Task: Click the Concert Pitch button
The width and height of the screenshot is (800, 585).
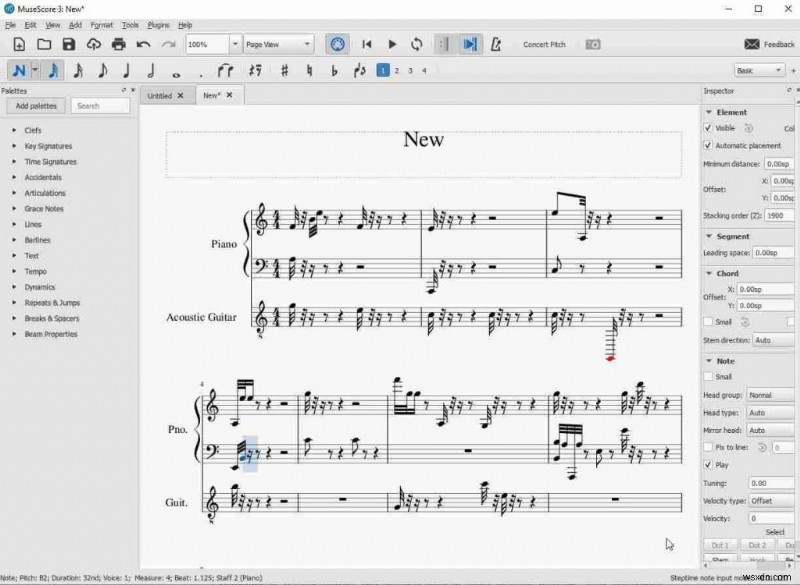Action: [544, 44]
